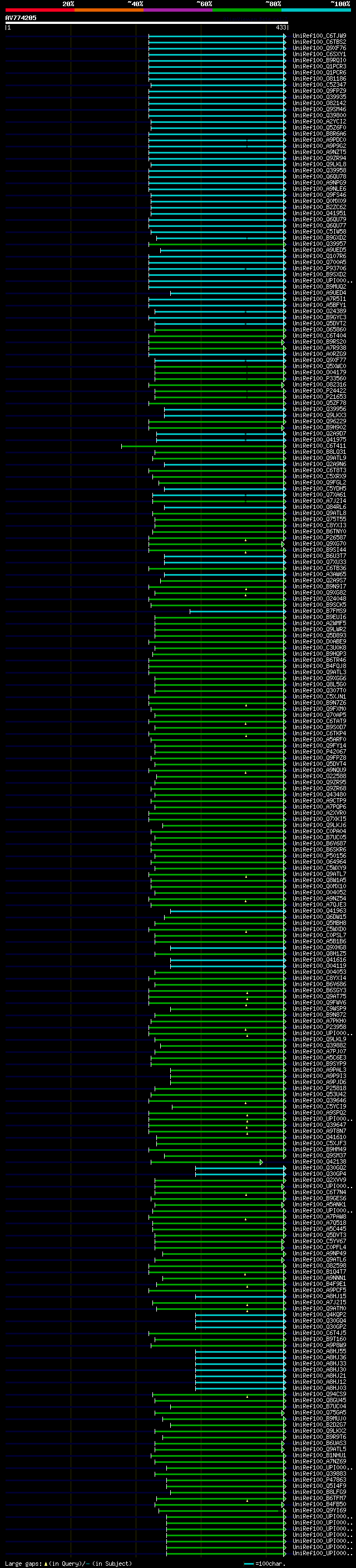Select the UniRef100_C5IW58 label
Viewport: 356px width, 1568px height.
coord(319,231)
